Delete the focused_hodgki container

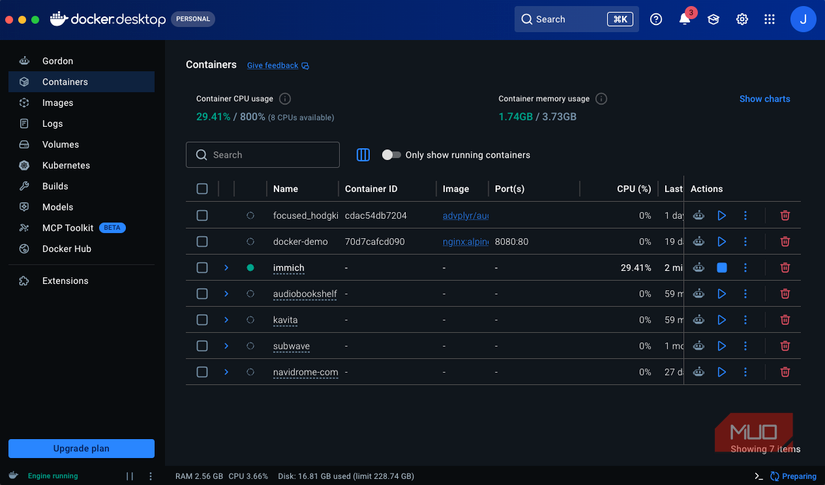pos(784,216)
